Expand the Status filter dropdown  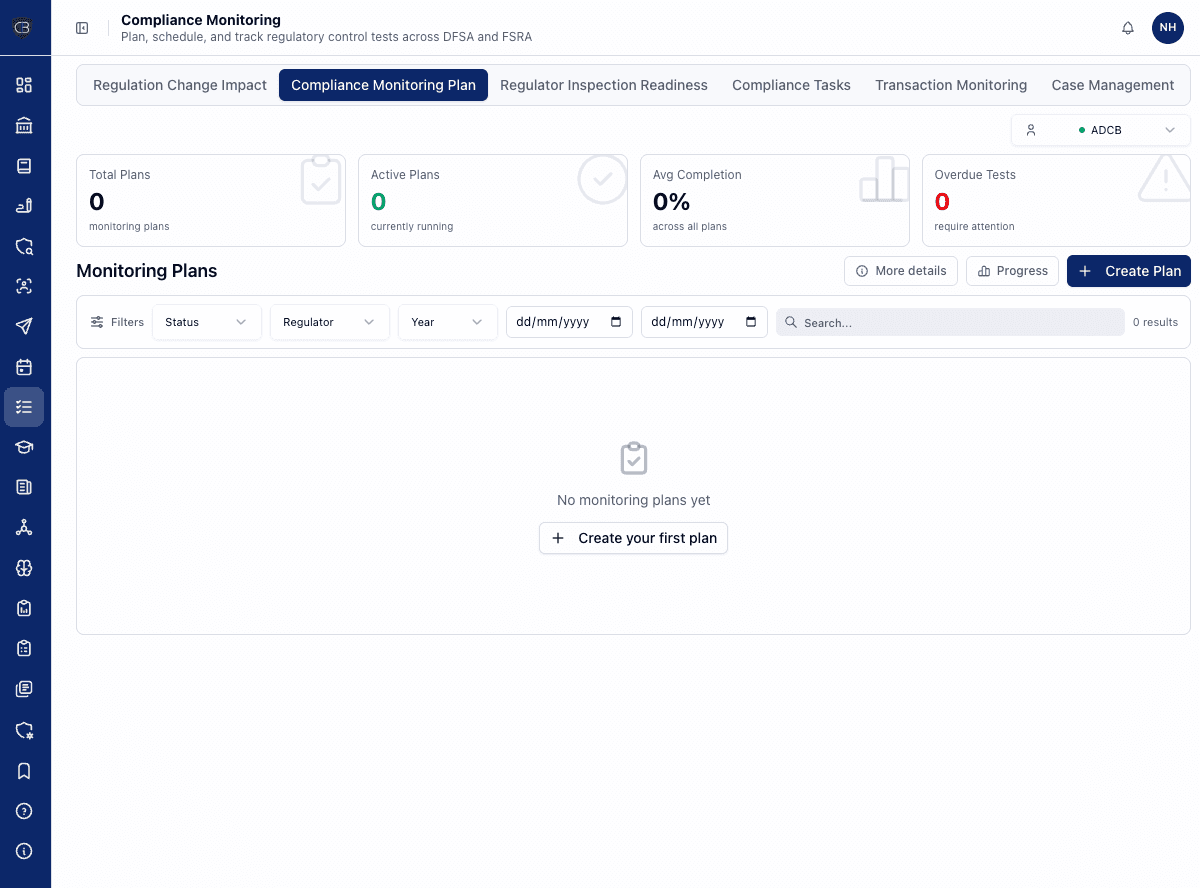pos(206,322)
